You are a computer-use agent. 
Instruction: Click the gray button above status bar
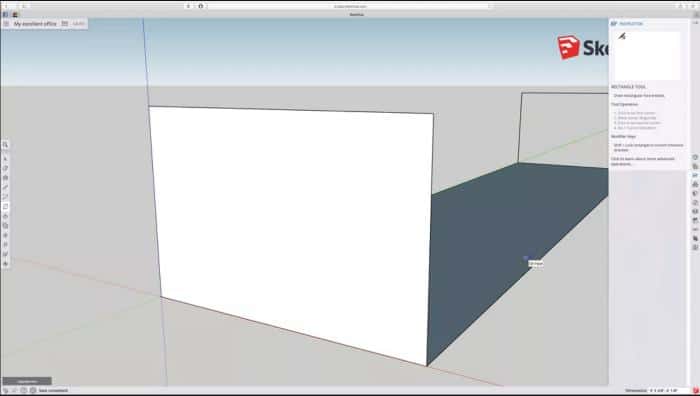tap(27, 381)
